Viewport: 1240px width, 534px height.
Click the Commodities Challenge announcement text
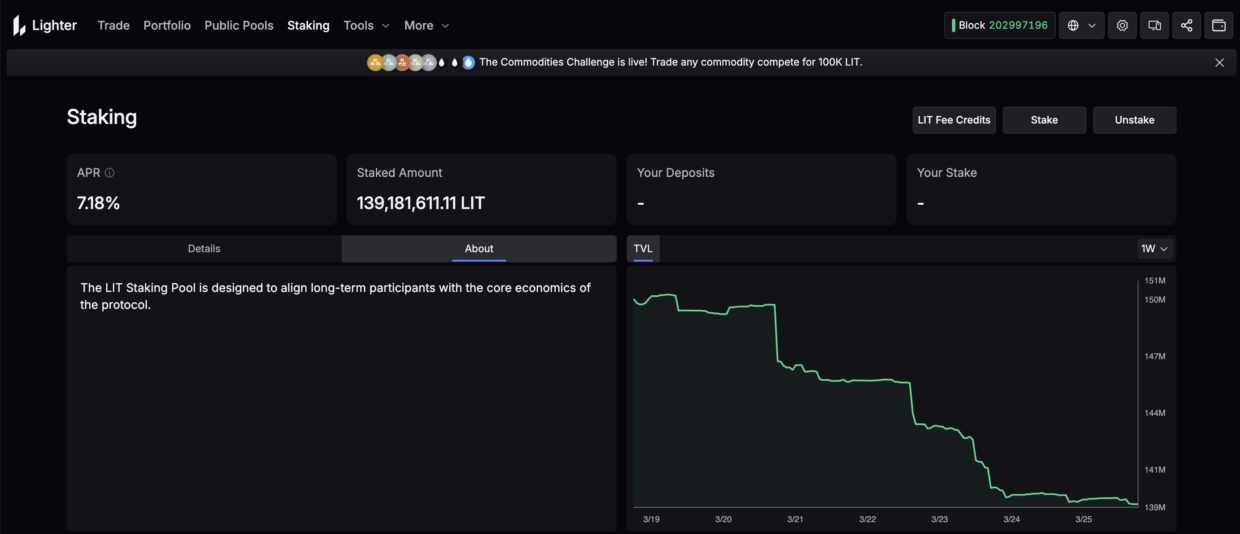[x=670, y=62]
